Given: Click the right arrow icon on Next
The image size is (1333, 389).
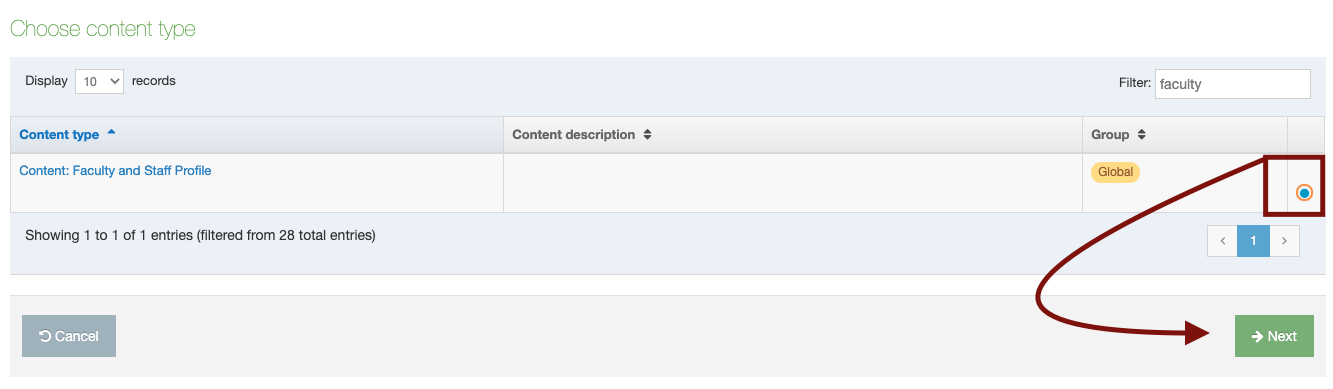Looking at the screenshot, I should [x=1257, y=336].
